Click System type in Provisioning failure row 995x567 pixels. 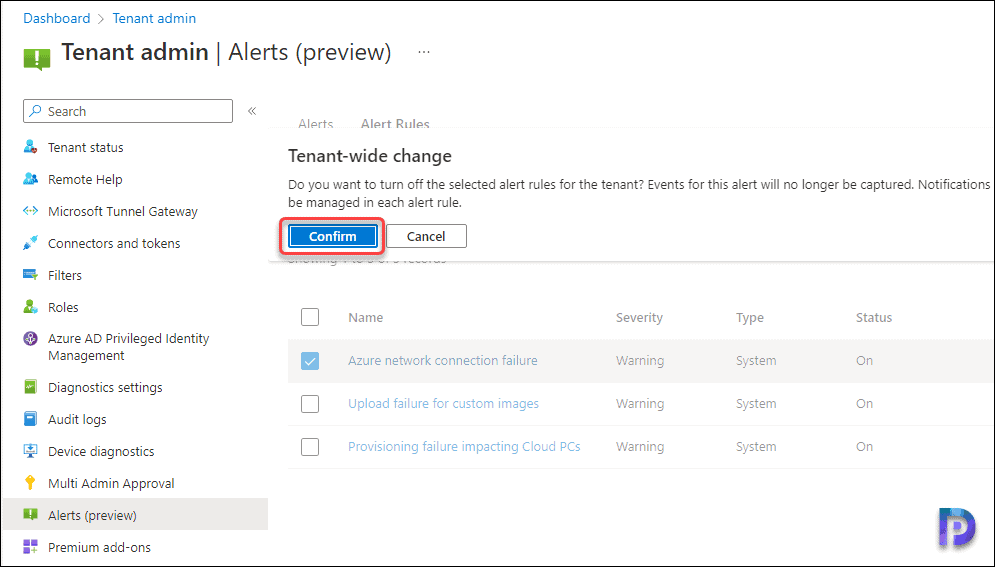click(756, 446)
